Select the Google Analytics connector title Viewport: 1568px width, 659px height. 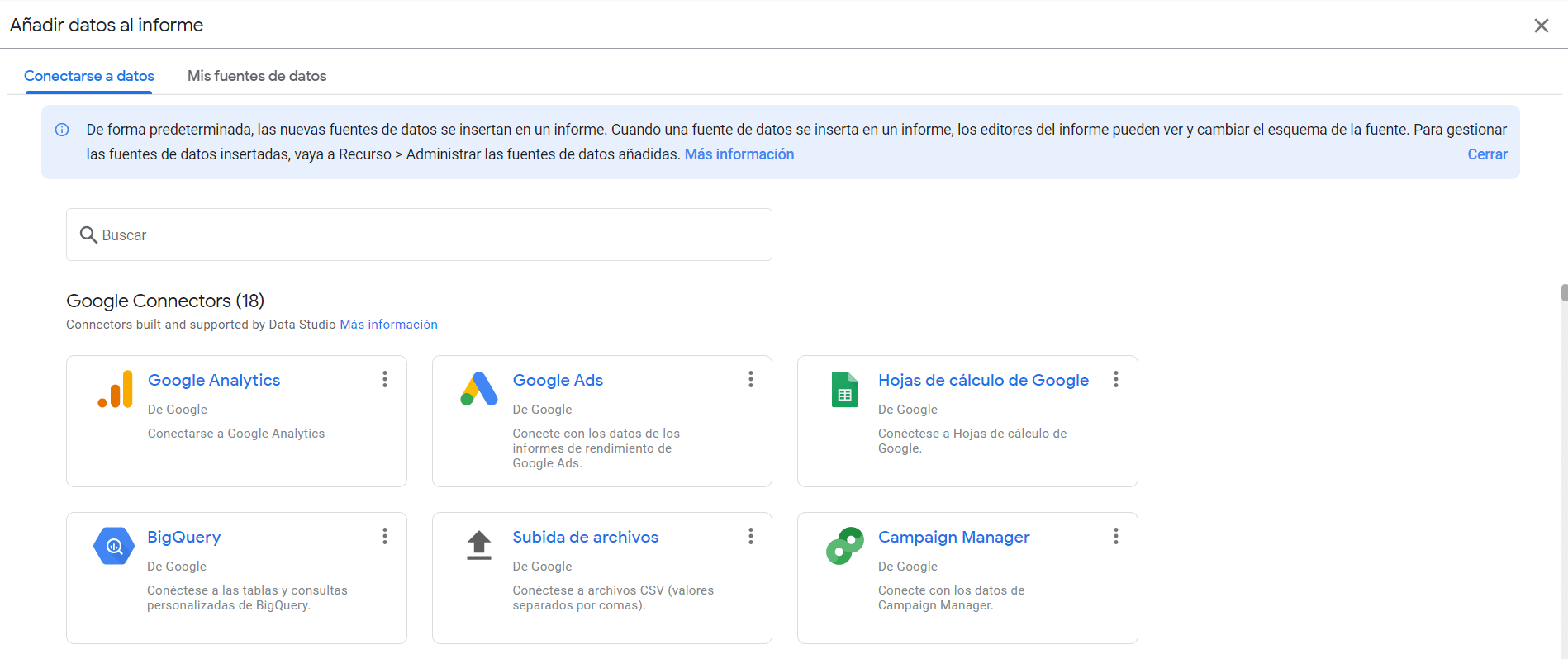pyautogui.click(x=214, y=380)
